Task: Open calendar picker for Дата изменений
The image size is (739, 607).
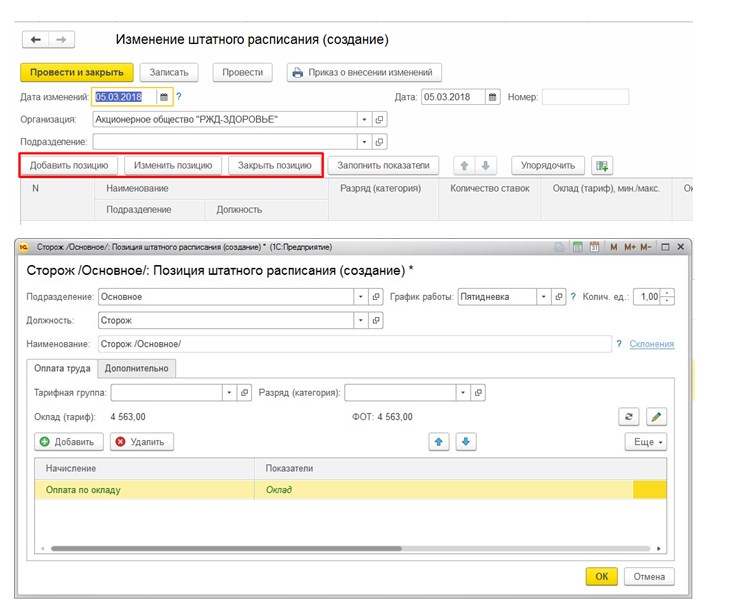Action: point(164,97)
